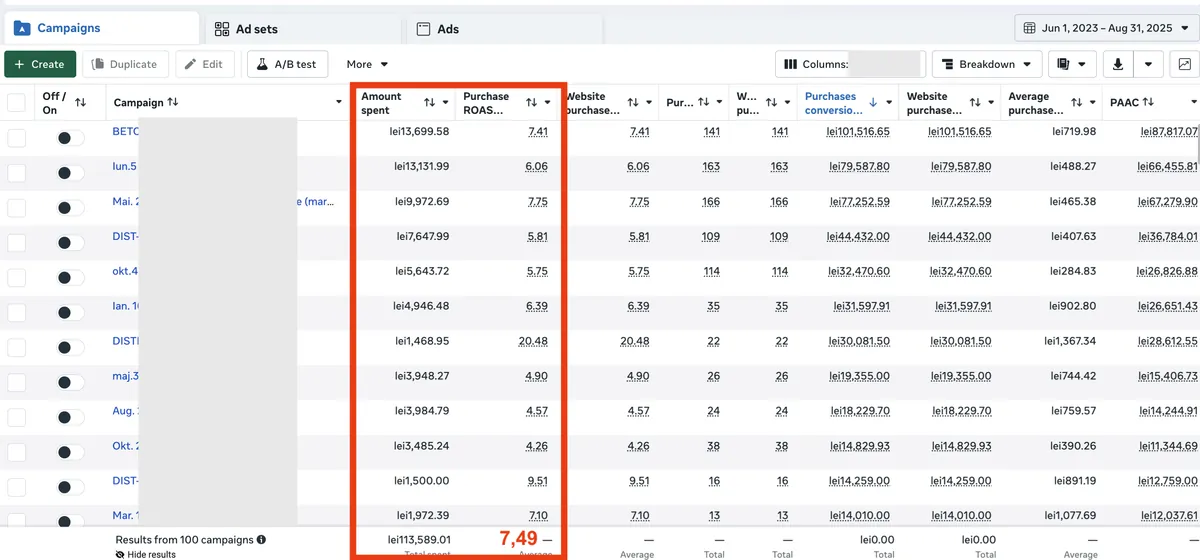Click the lei113,589.01 total spent value
Viewport: 1200px width, 560px height.
pyautogui.click(x=419, y=540)
